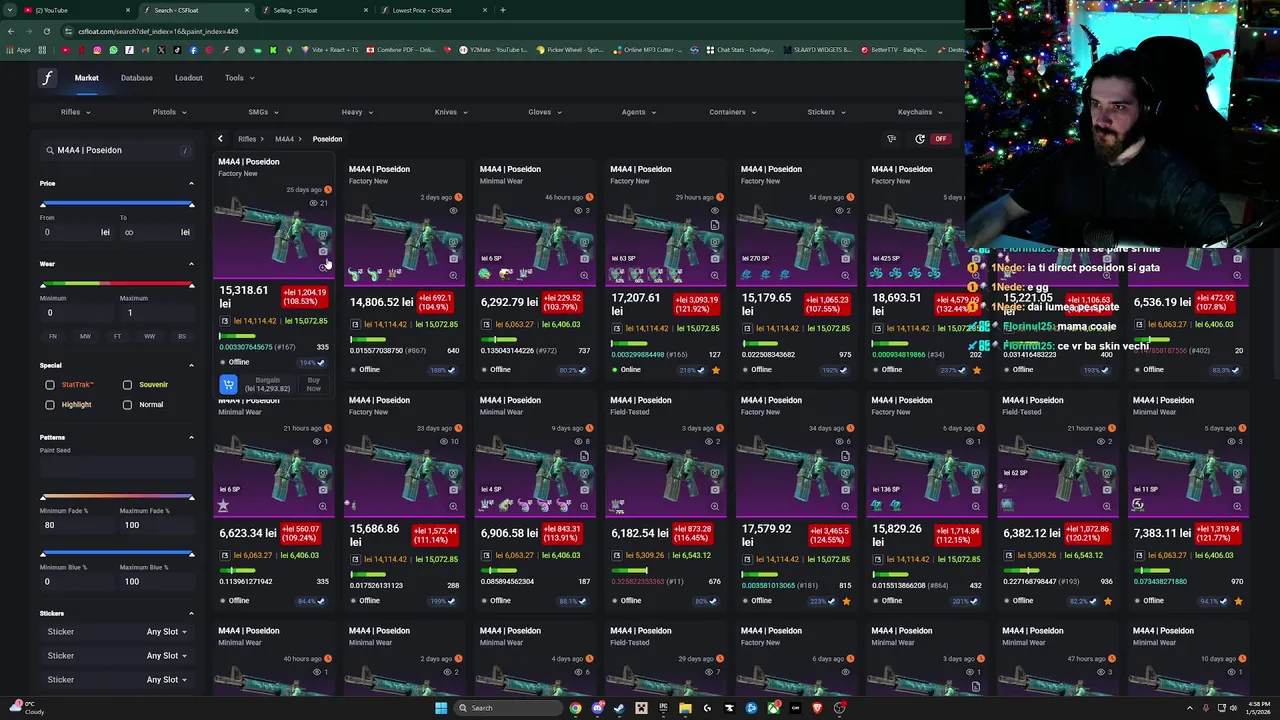Screen dimensions: 1280x720
Task: Zoom the 14,806.52 lei listing image
Action: pos(453,275)
